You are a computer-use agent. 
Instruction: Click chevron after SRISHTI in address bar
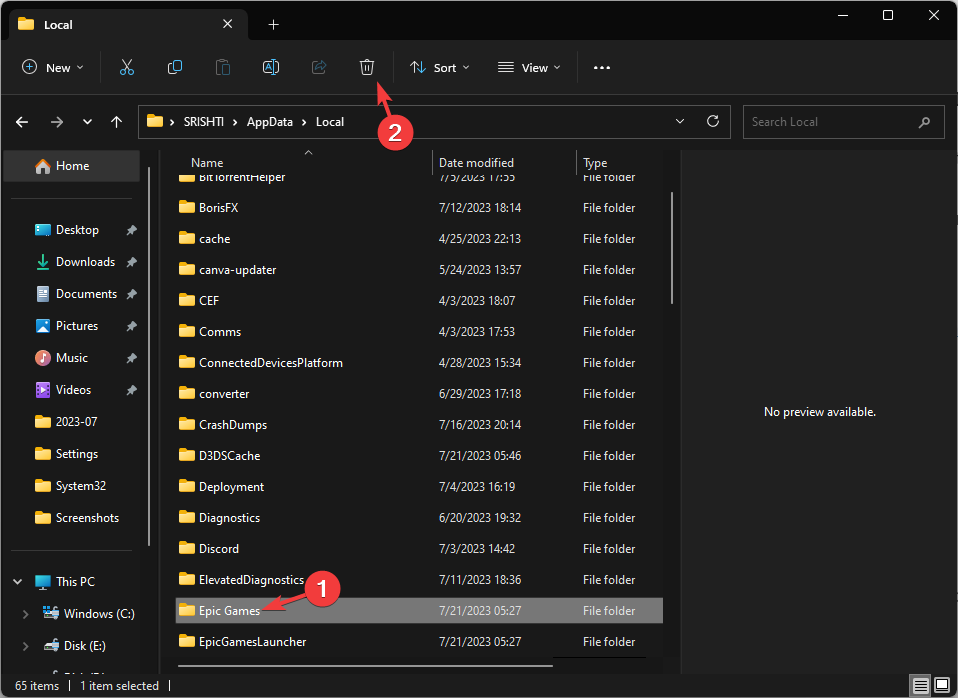click(235, 122)
